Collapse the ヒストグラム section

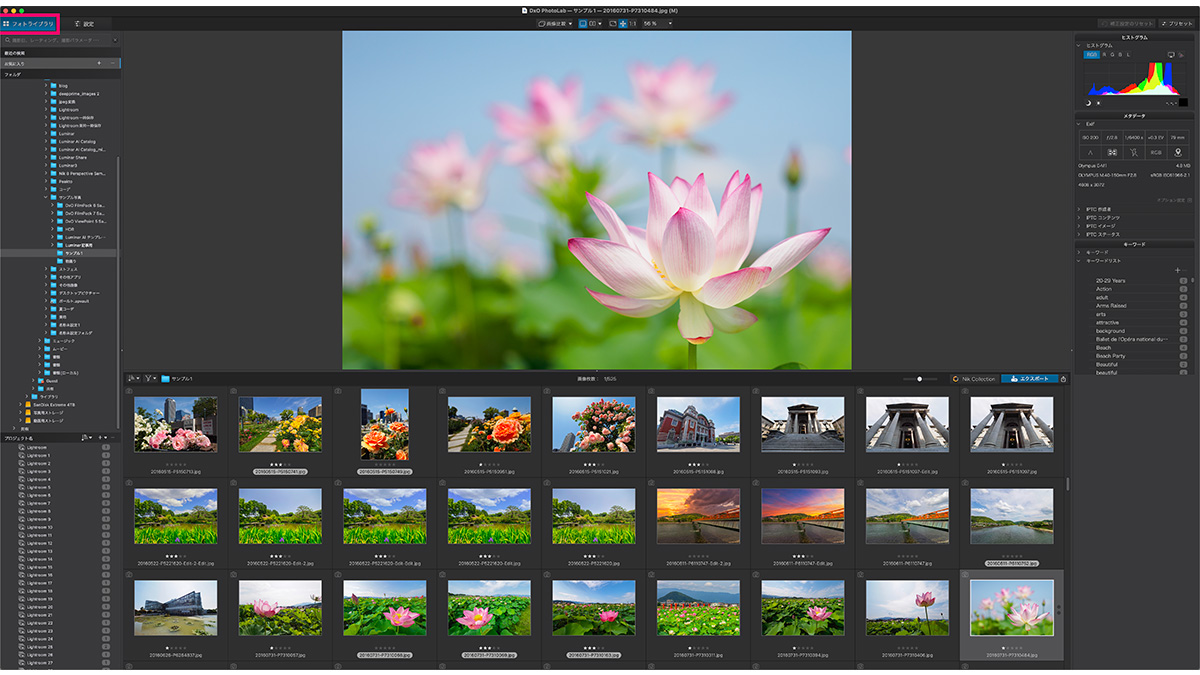pyautogui.click(x=1080, y=45)
